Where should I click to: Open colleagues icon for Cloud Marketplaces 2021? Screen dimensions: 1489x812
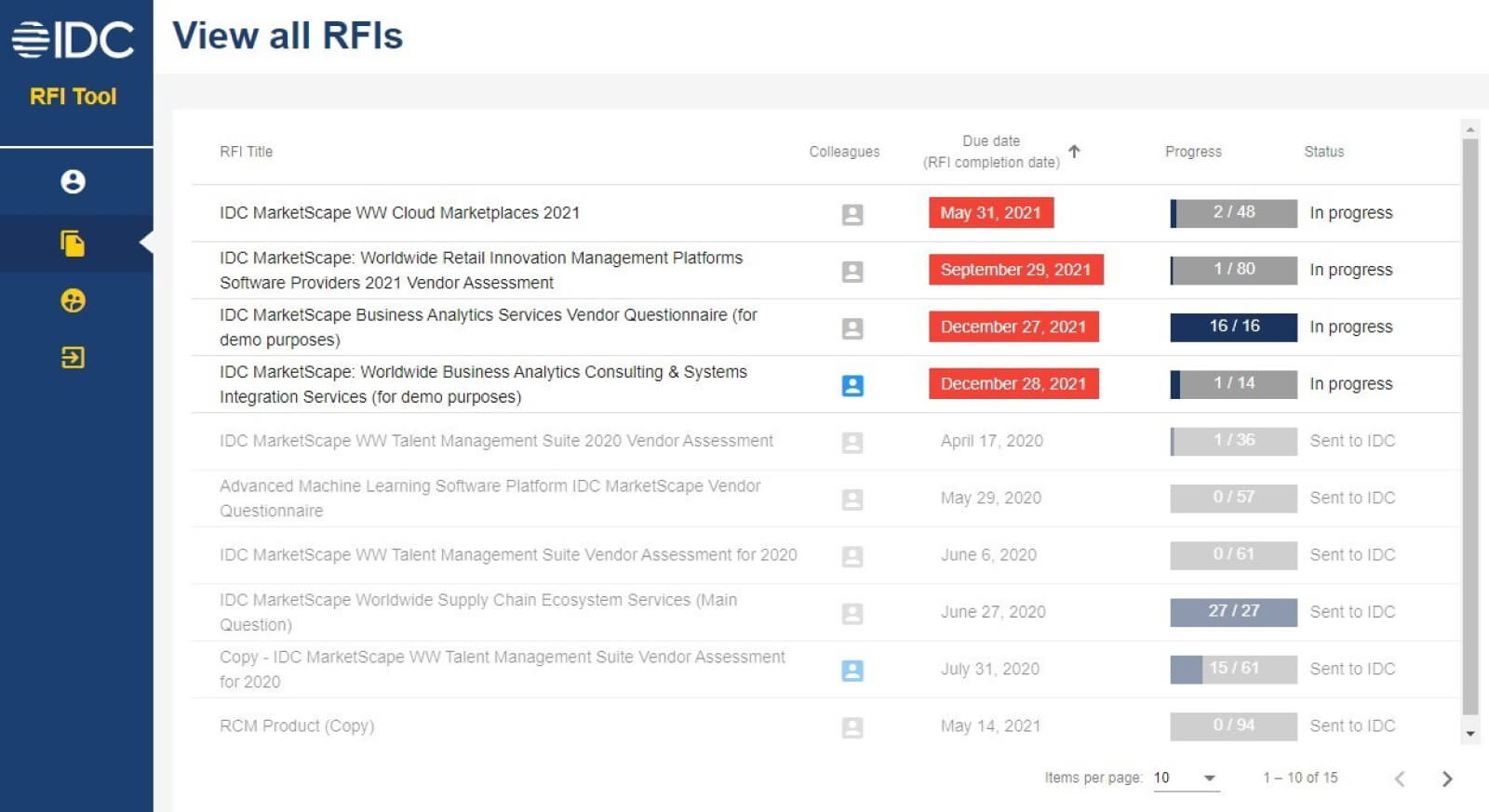[852, 214]
